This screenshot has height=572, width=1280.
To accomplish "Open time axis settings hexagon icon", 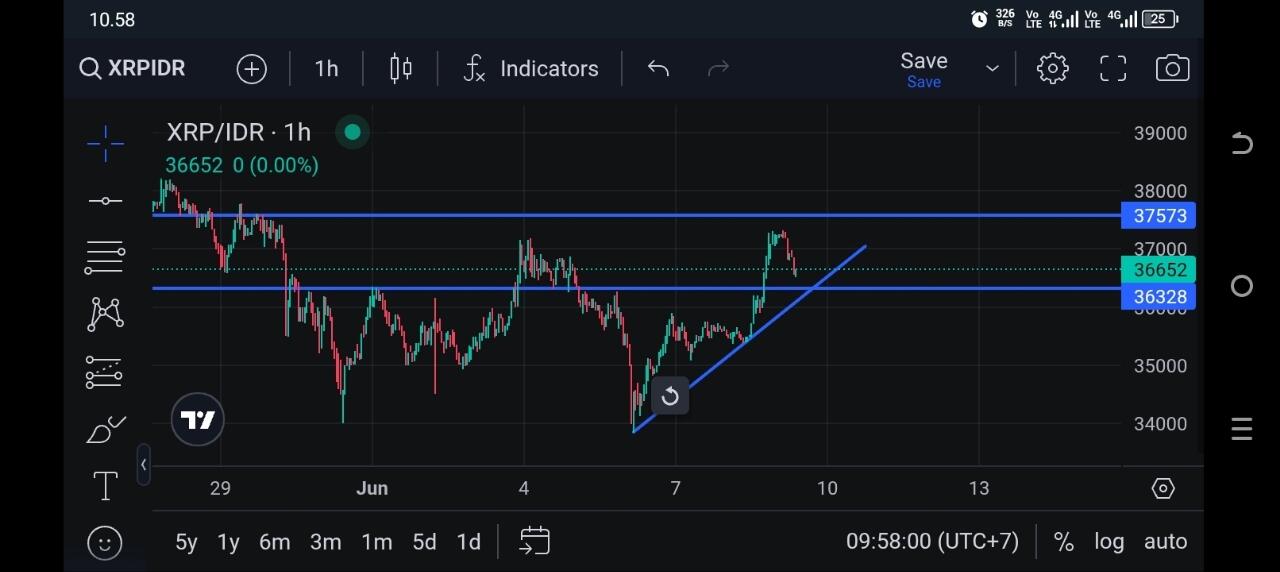I will click(x=1163, y=488).
